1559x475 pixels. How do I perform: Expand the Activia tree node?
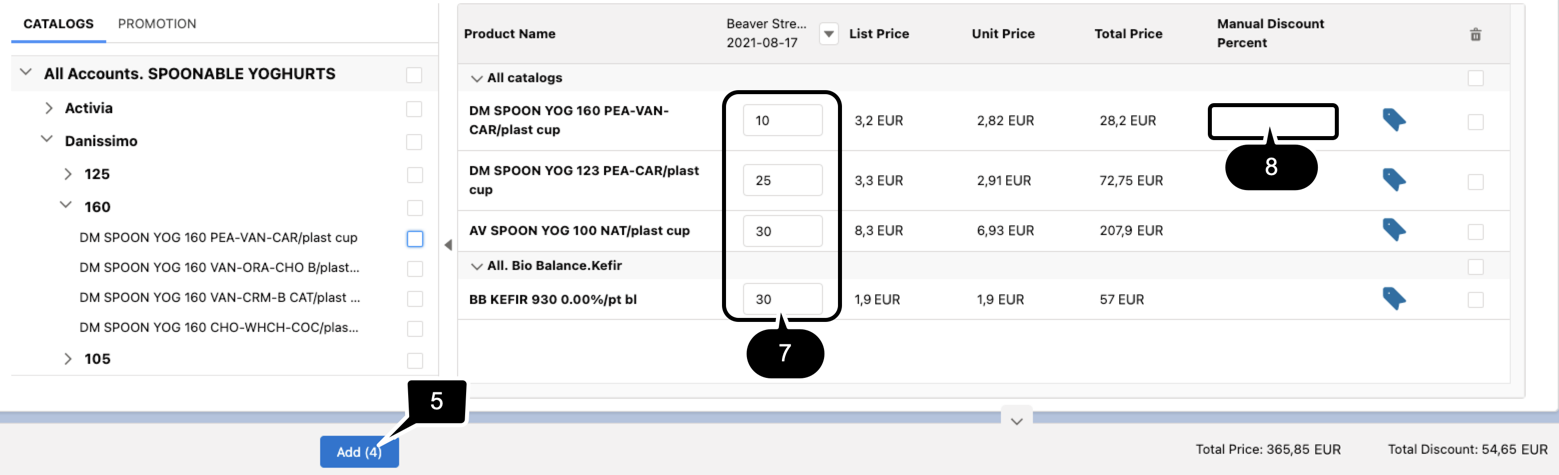point(49,108)
